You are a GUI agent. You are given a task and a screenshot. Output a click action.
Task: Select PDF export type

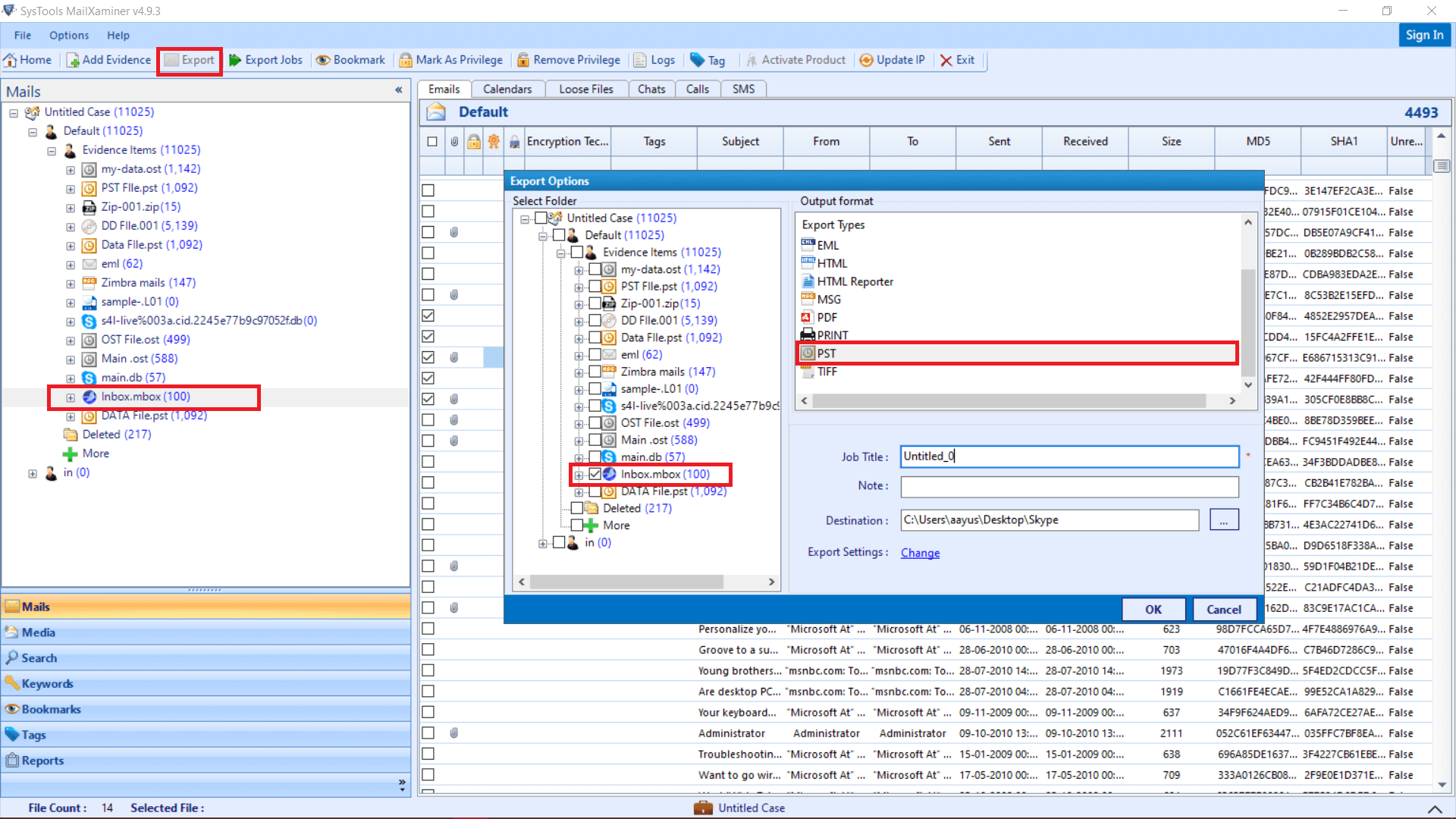click(827, 317)
